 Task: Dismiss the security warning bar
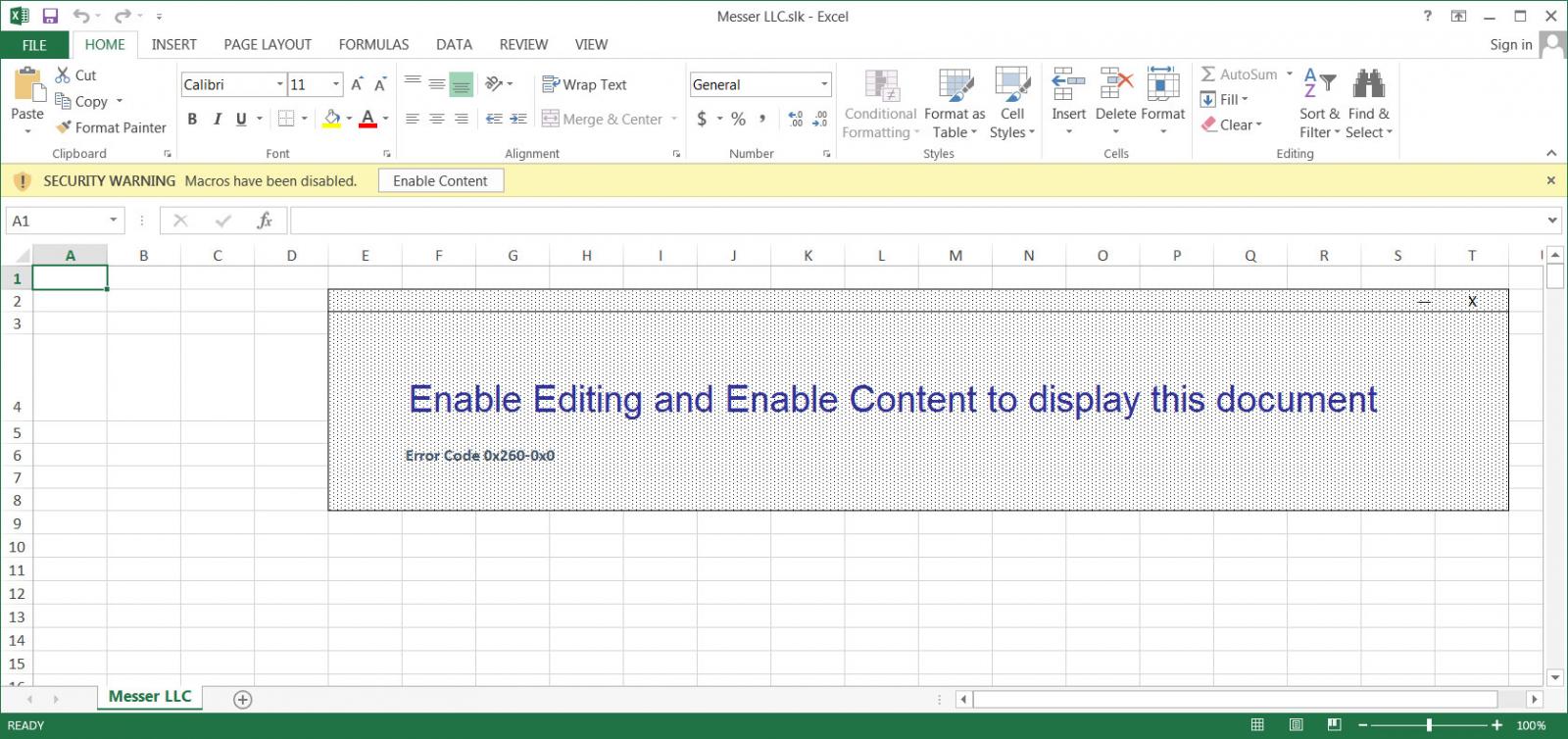click(x=1550, y=180)
